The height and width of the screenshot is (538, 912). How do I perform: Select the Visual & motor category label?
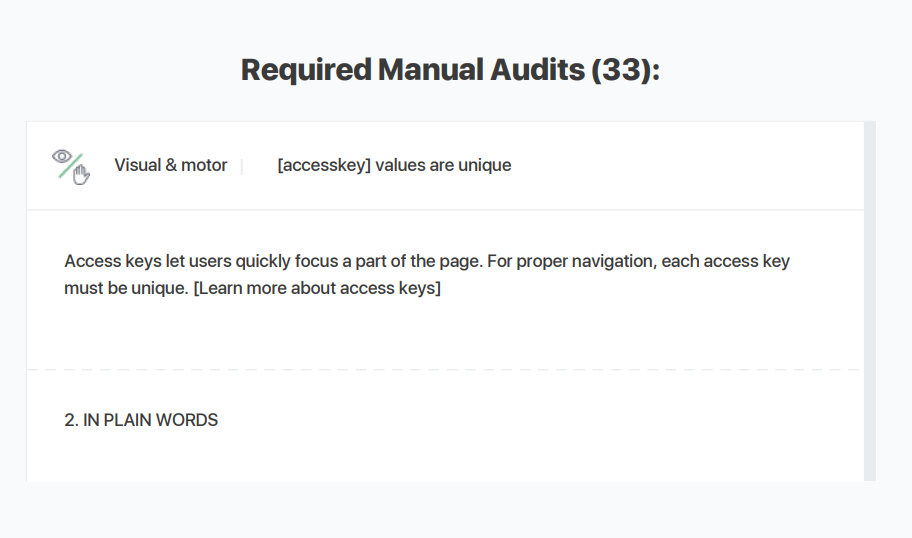170,165
